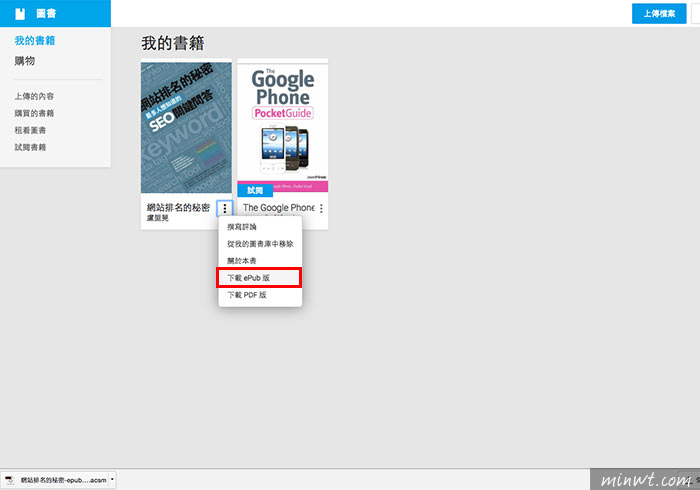Screen dimensions: 700x490
Task: Open three-dot menu for The Google Phone
Action: tap(321, 208)
